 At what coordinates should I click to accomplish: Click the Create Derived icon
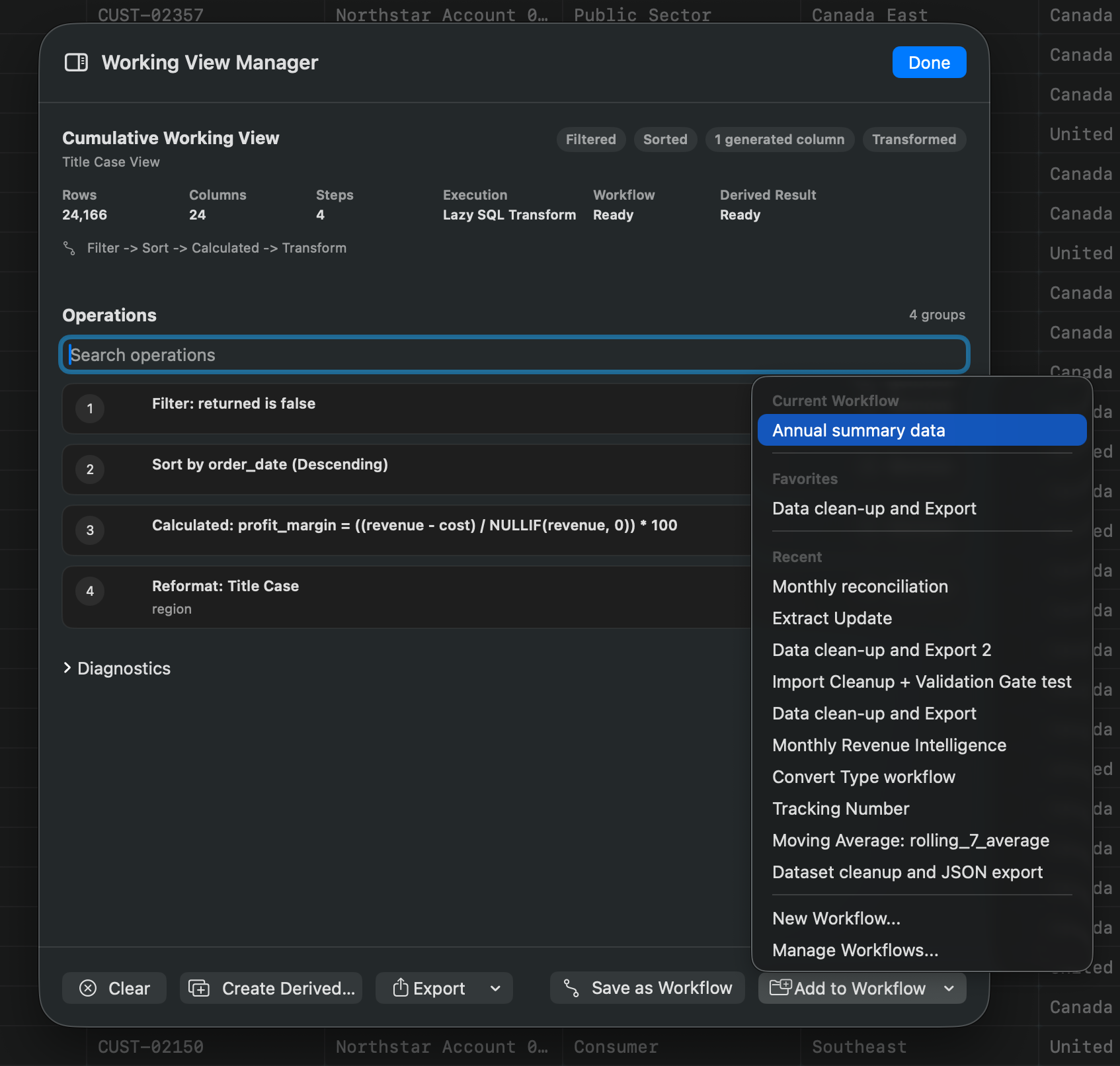[199, 988]
